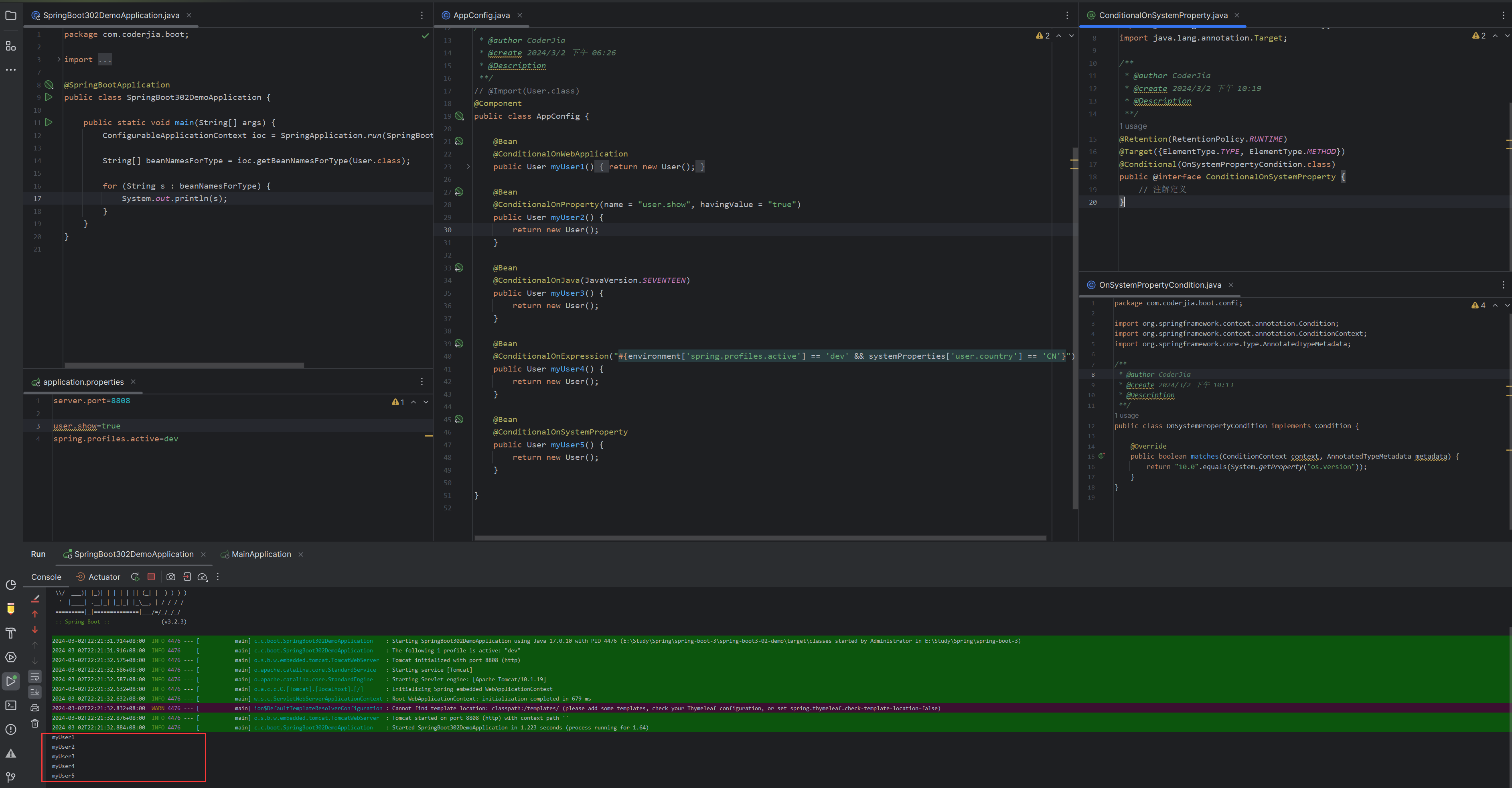Viewport: 1512px width, 788px height.
Task: Switch to the Actuator tab
Action: tap(98, 577)
